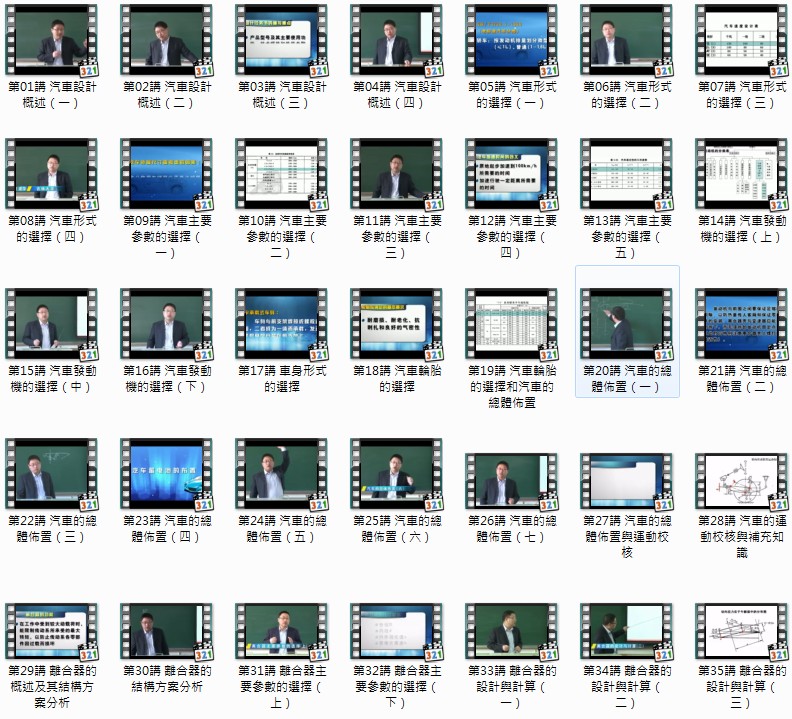Viewport: 792px width, 719px height.
Task: Select thumbnail 第35講 離合器的設計與計算（三）
Action: (742, 635)
